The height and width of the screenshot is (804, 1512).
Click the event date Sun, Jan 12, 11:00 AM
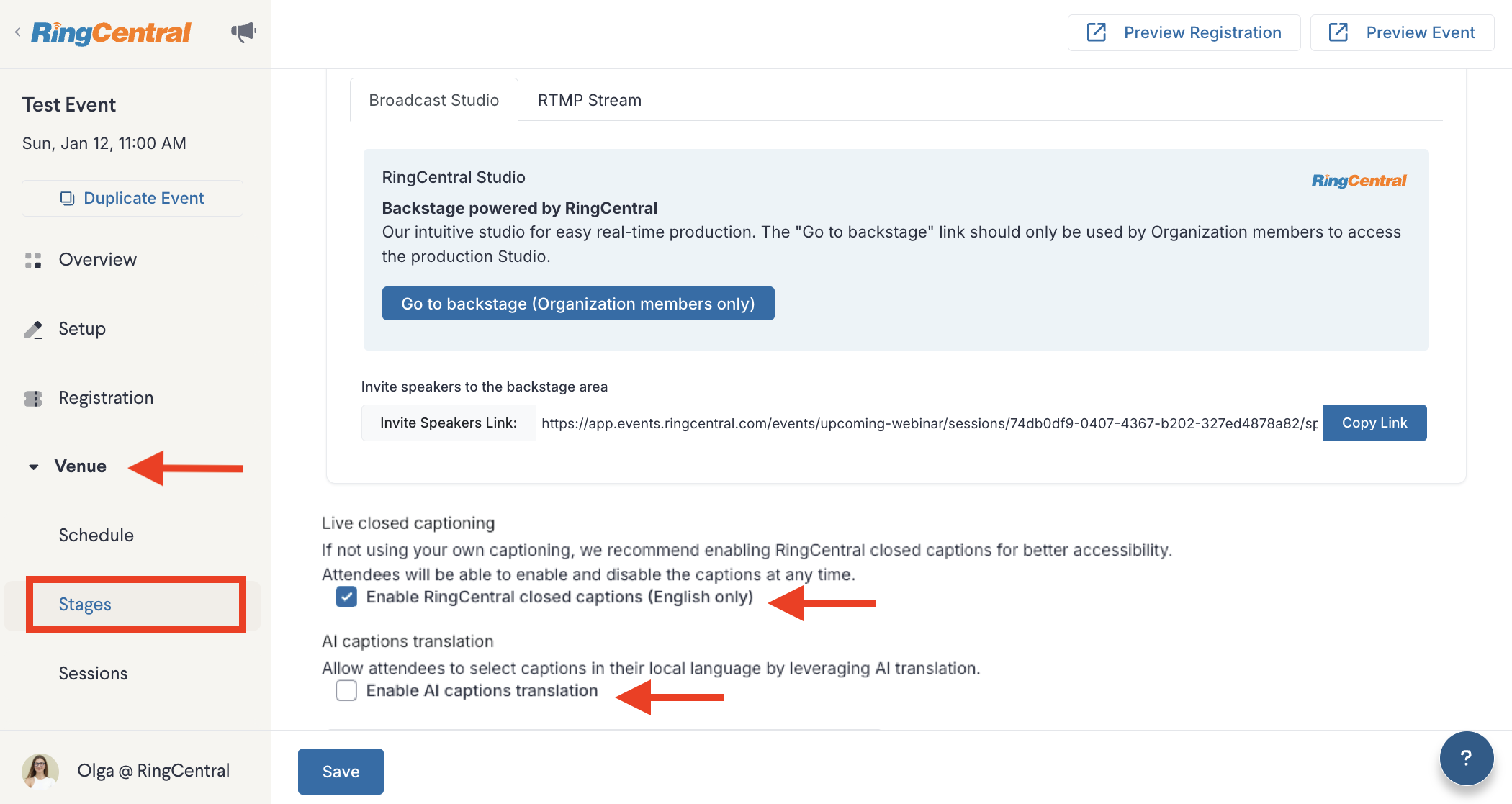(104, 143)
